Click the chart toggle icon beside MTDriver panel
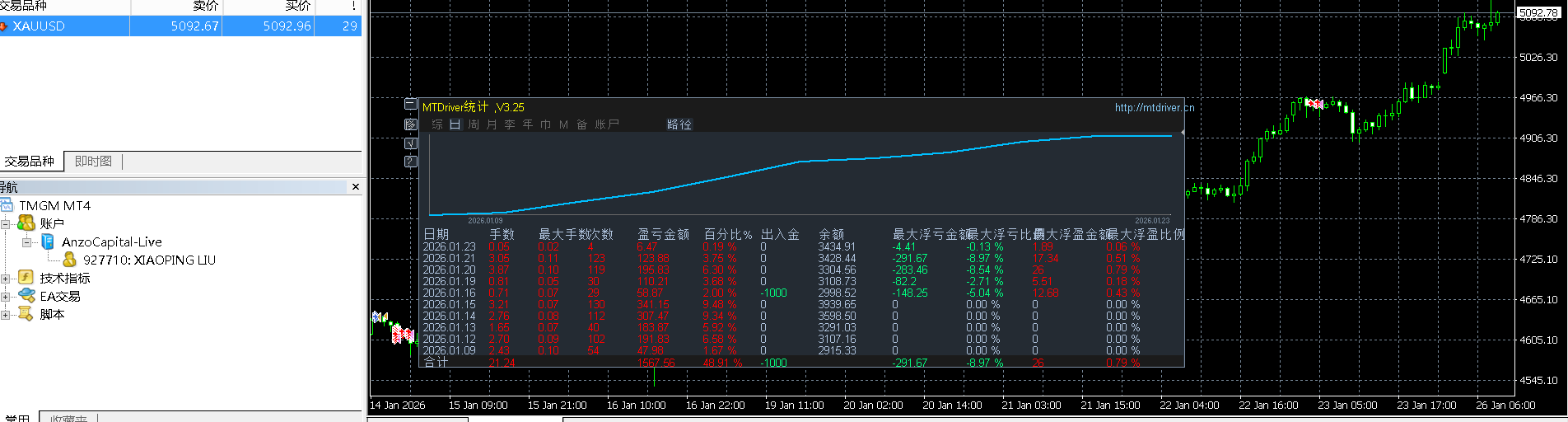This screenshot has width=1568, height=422. pyautogui.click(x=411, y=124)
